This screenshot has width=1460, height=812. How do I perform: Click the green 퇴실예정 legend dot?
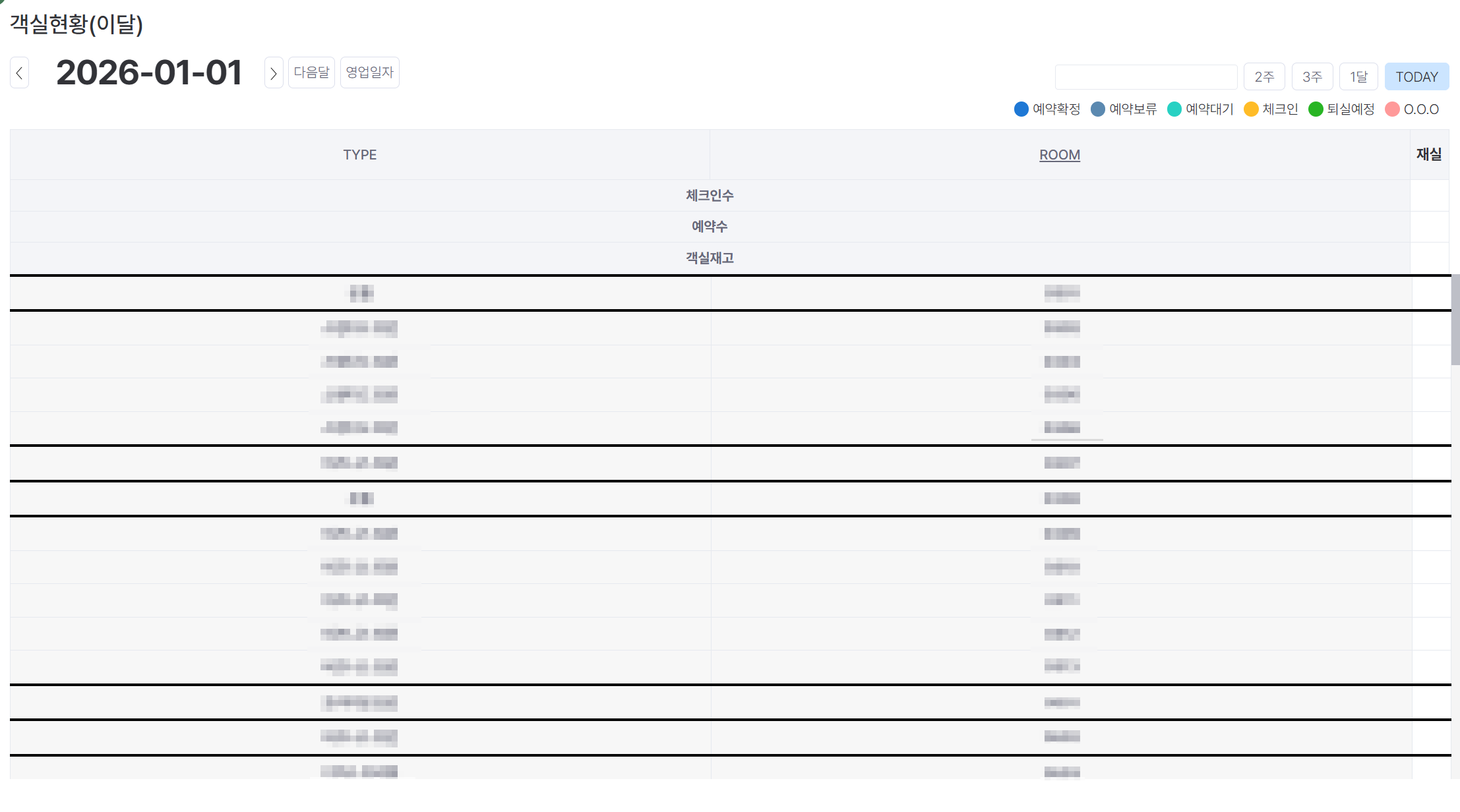pyautogui.click(x=1315, y=109)
